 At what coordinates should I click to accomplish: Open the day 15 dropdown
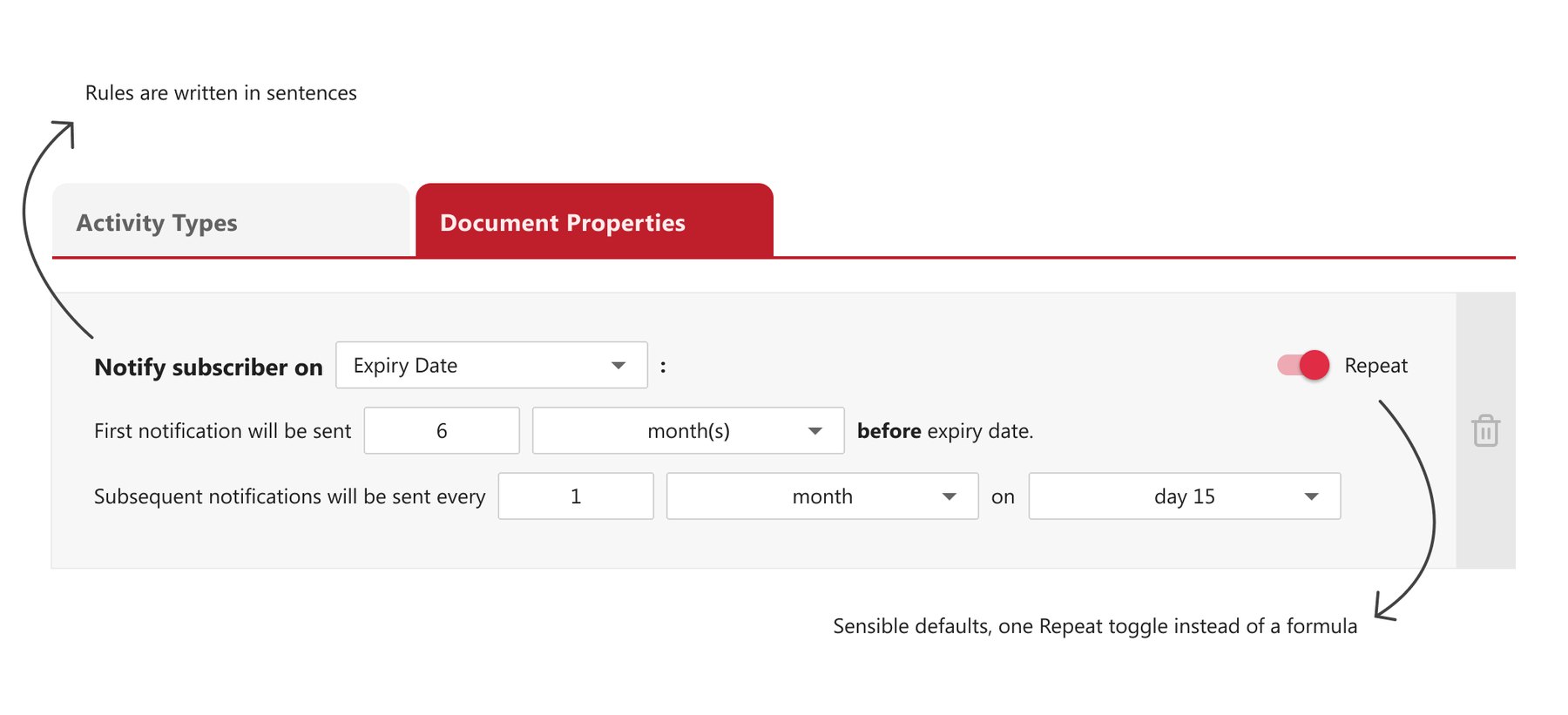click(x=1185, y=496)
